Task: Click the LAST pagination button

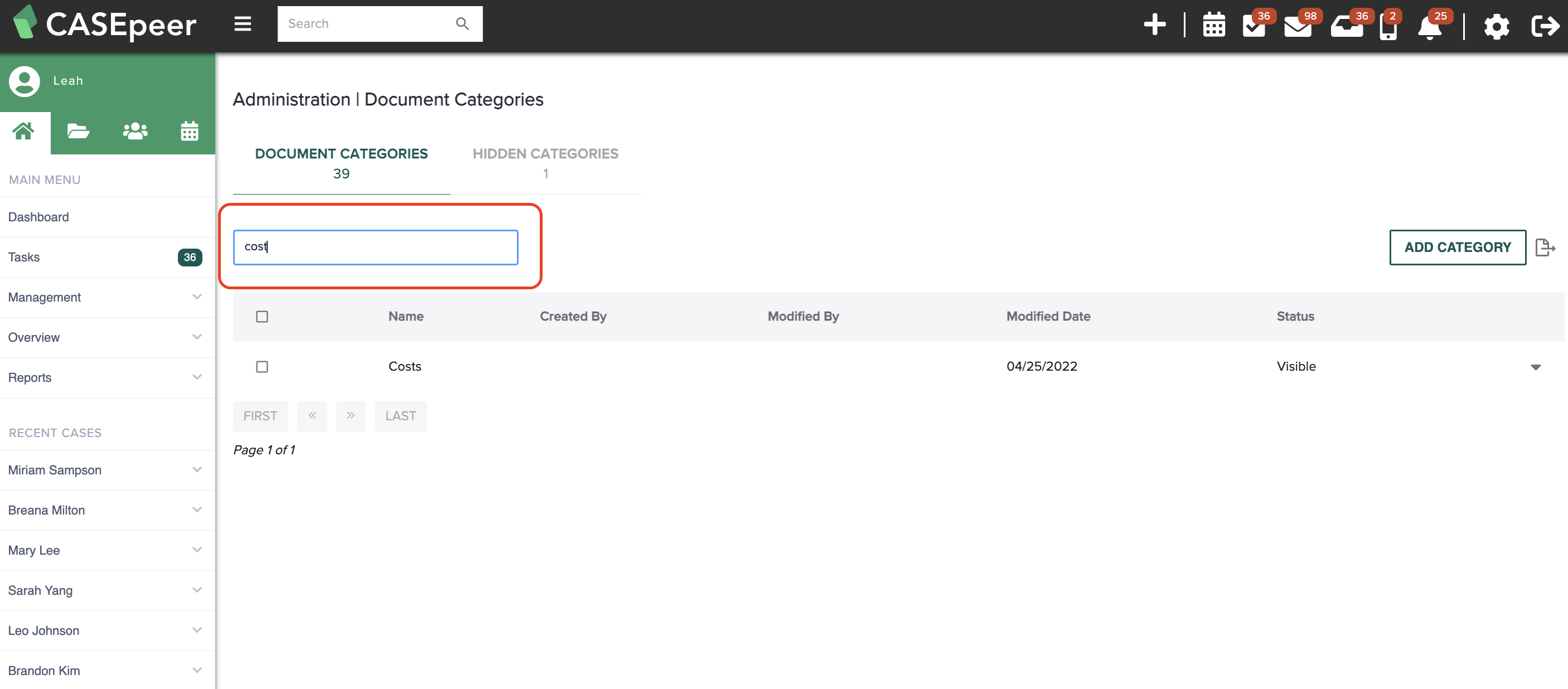Action: 400,416
